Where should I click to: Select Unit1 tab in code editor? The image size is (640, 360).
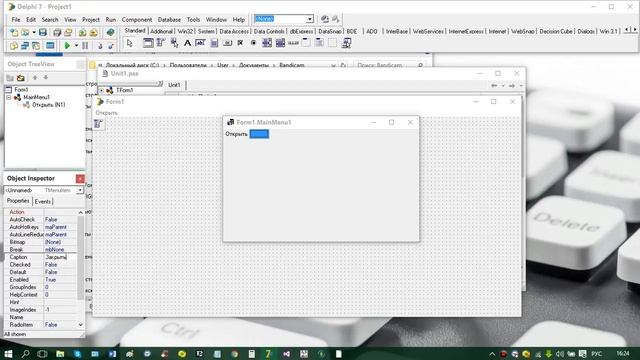click(174, 85)
